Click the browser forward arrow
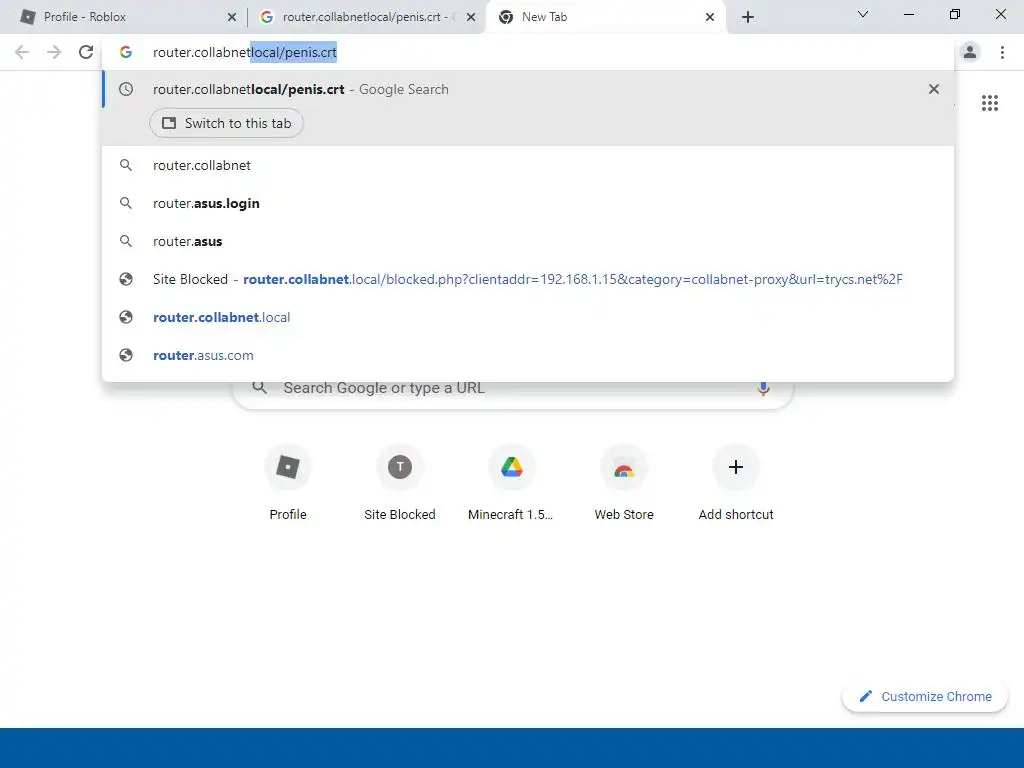1024x768 pixels. (54, 52)
